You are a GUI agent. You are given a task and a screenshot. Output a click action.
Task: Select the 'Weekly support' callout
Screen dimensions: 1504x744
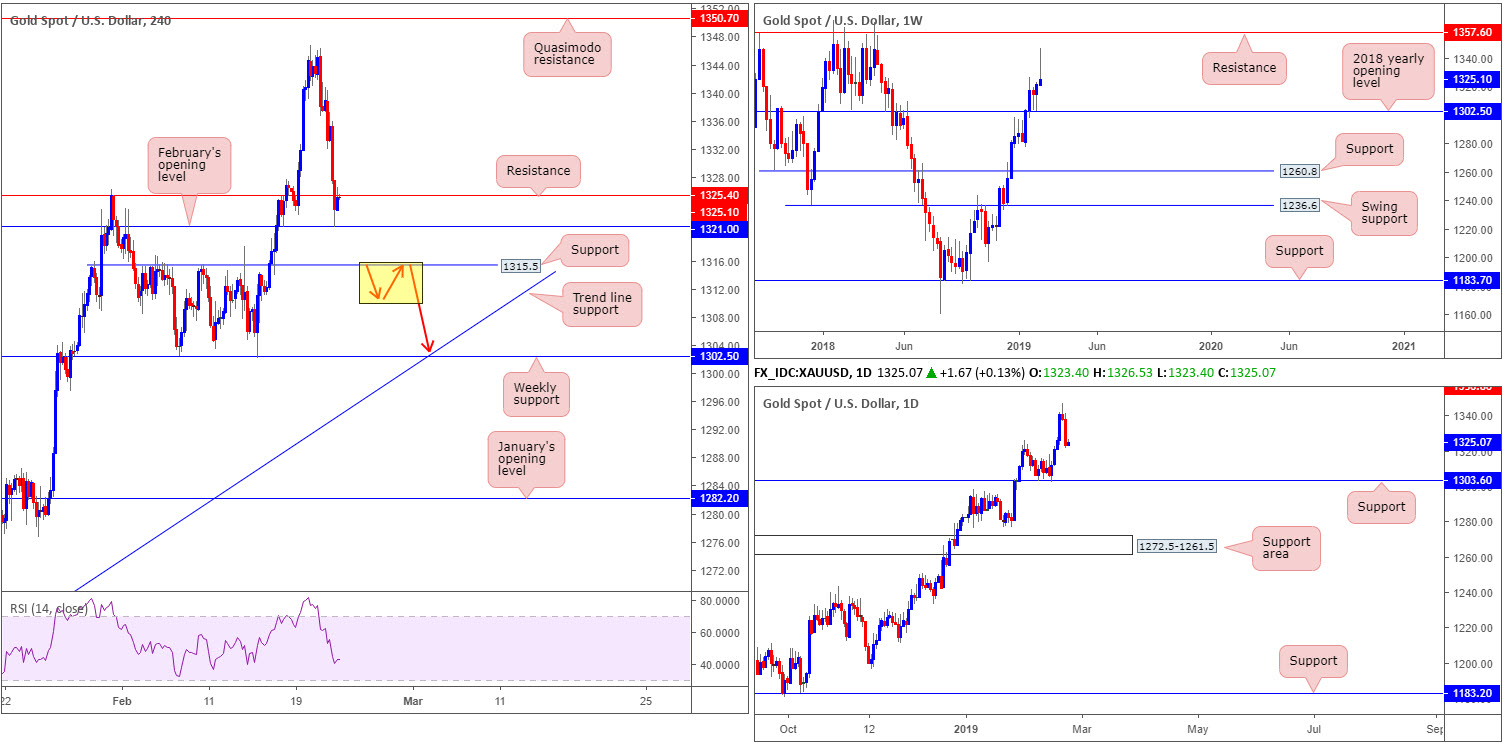pyautogui.click(x=536, y=394)
